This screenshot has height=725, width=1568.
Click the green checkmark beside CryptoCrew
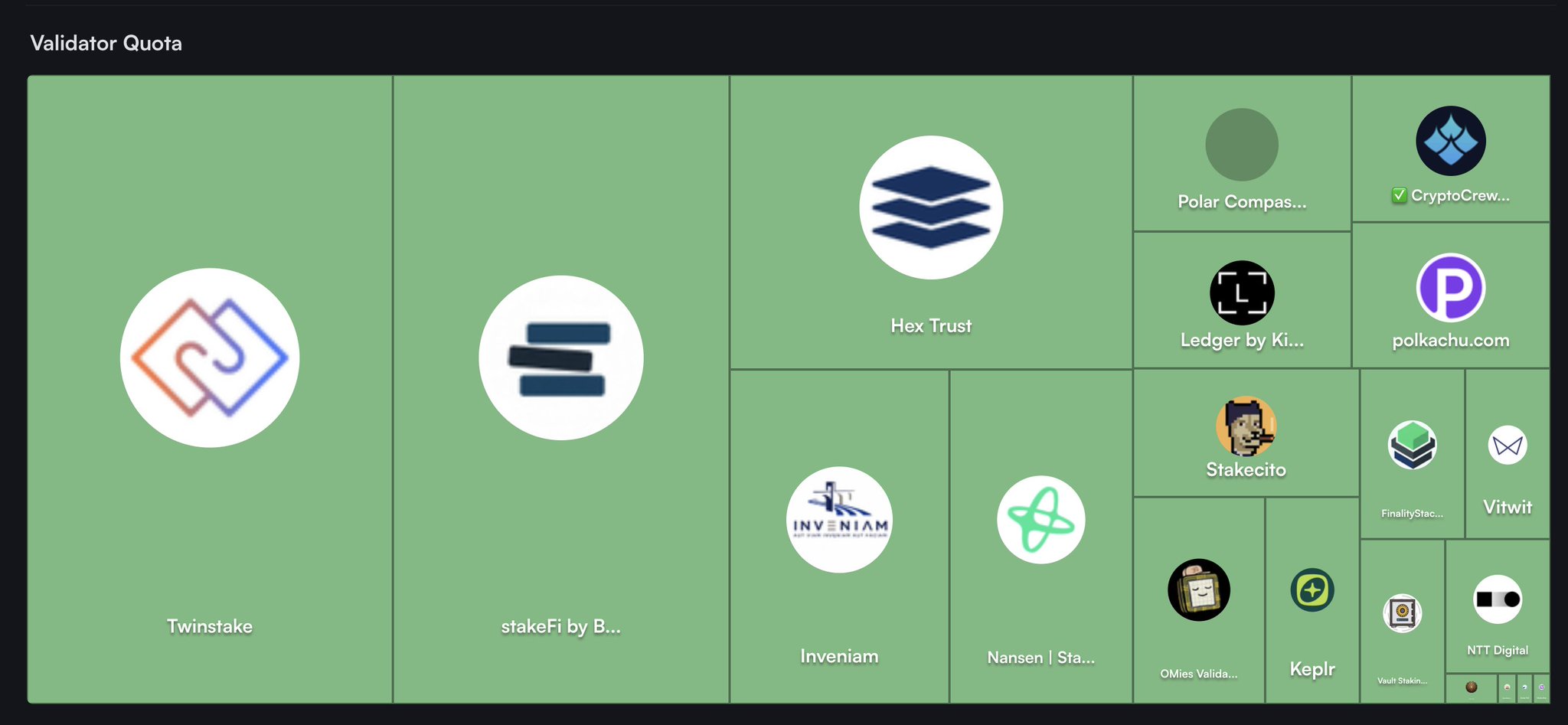tap(1399, 196)
